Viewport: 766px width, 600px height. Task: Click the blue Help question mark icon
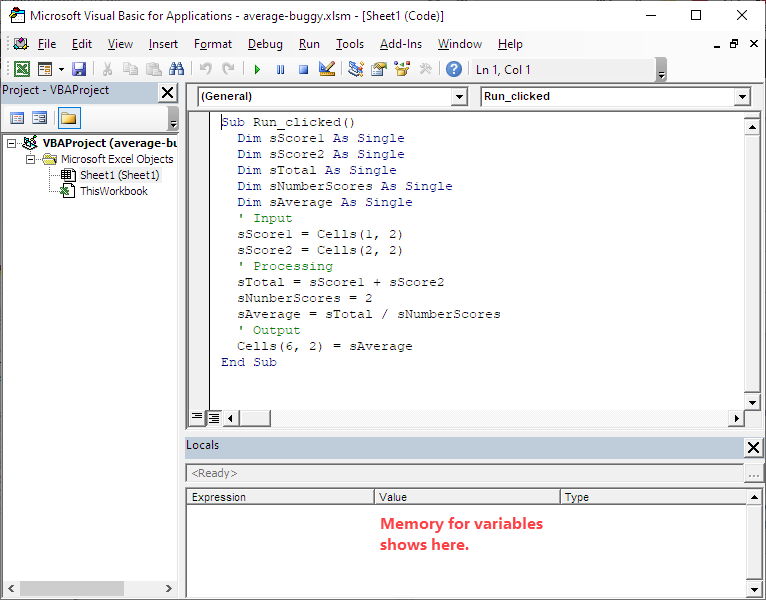454,69
